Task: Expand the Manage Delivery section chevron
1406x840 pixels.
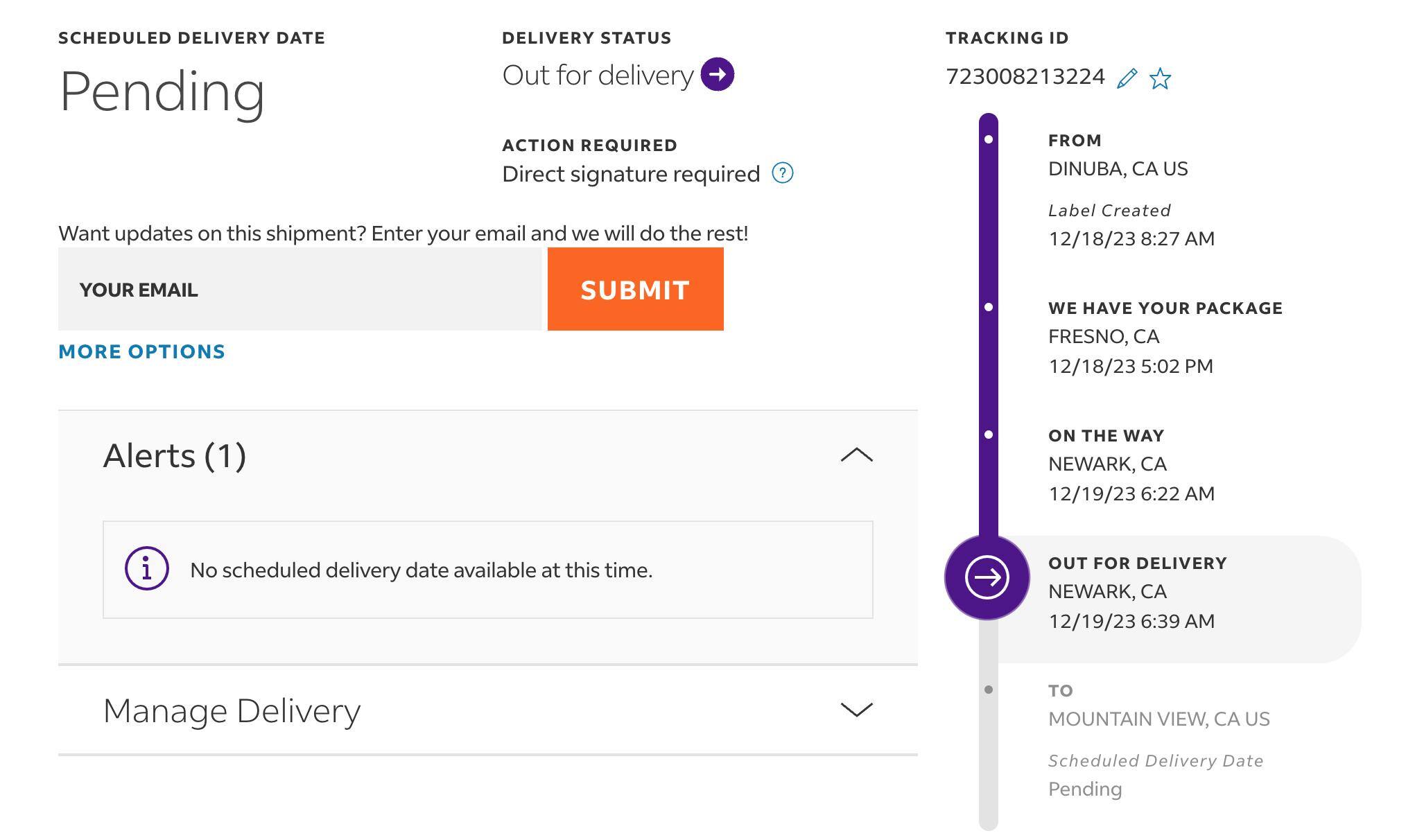Action: point(856,710)
